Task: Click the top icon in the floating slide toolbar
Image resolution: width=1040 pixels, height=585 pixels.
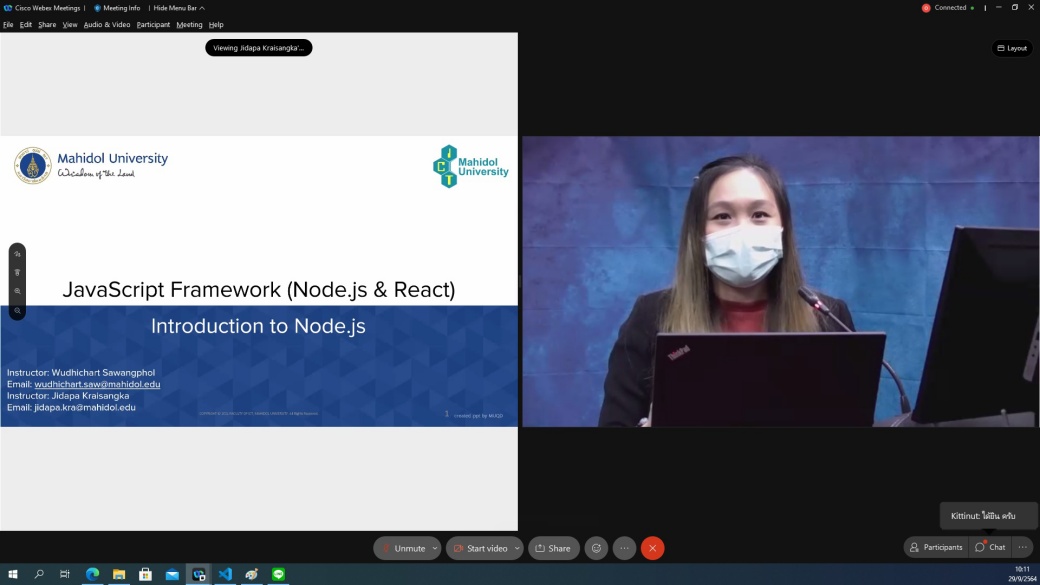Action: [x=17, y=254]
